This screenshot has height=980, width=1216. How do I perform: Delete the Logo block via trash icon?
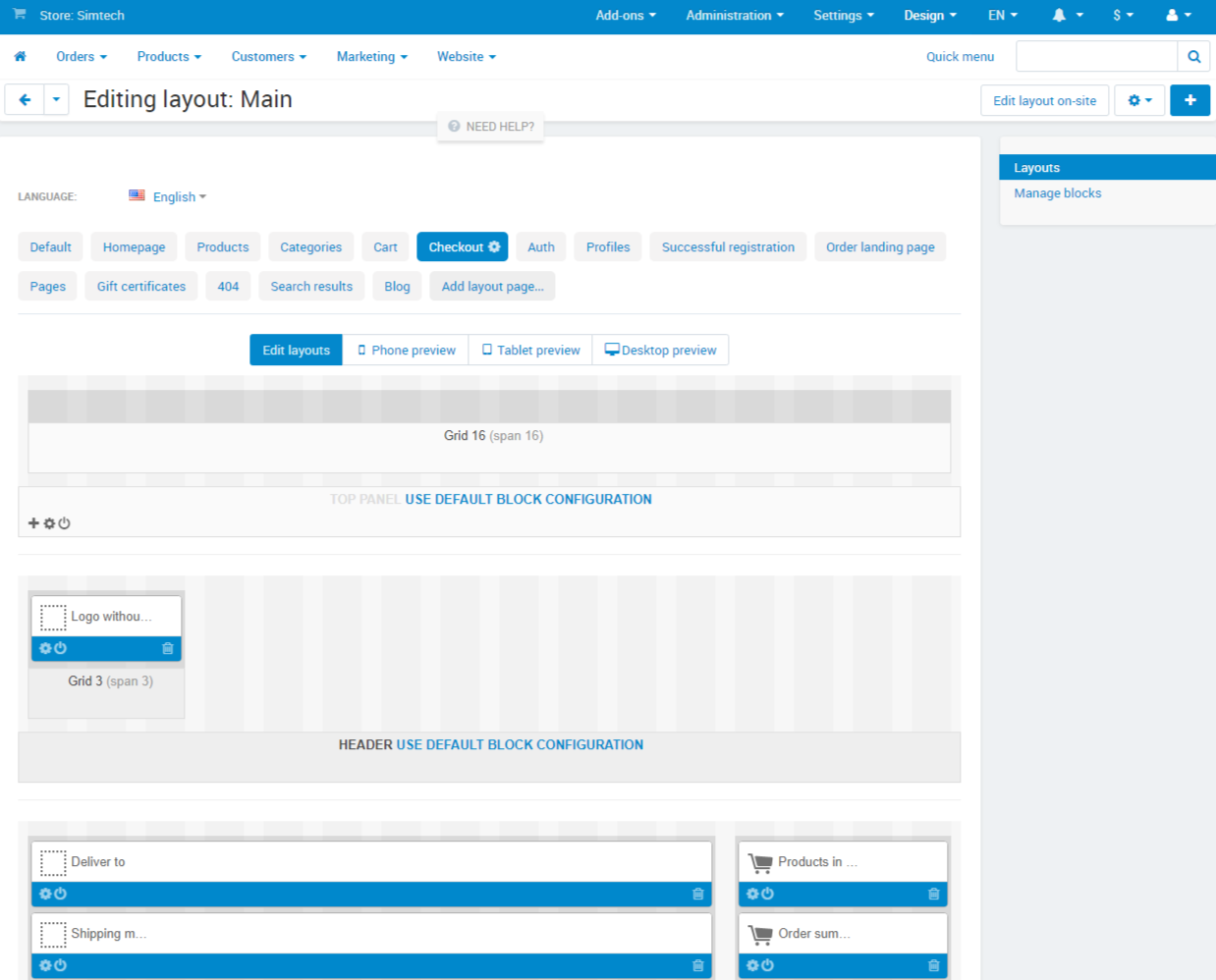click(x=168, y=648)
